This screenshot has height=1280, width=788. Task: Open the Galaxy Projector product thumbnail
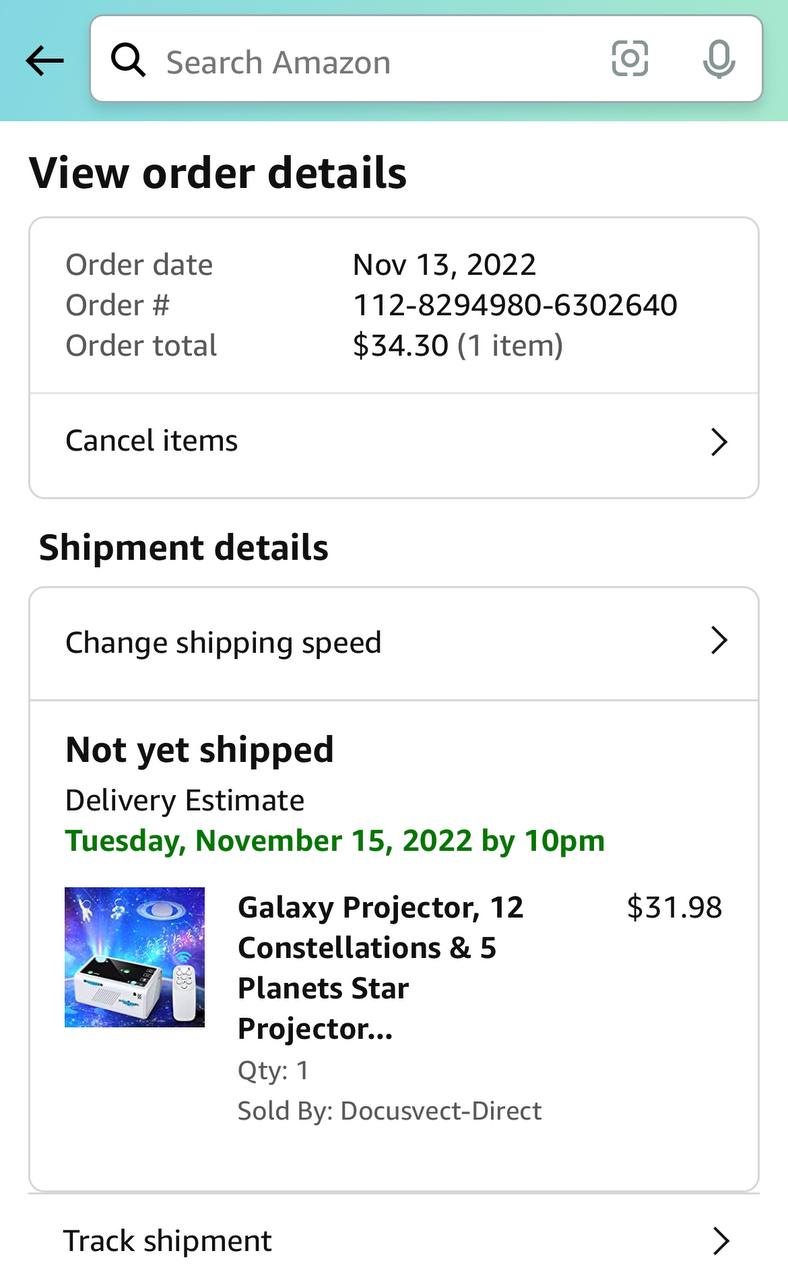[x=135, y=957]
